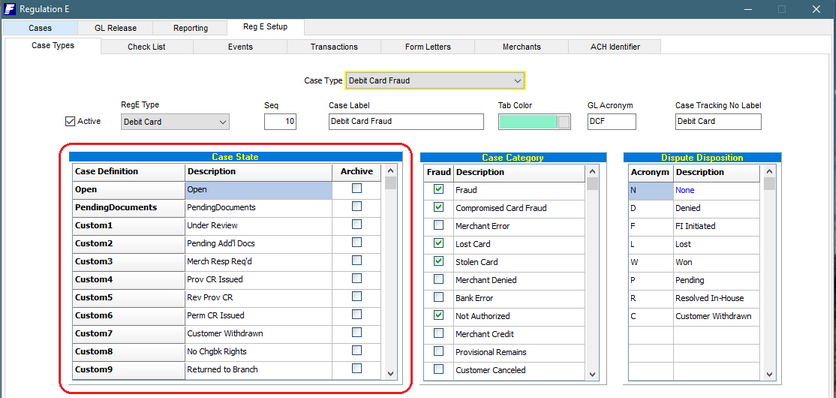Select the Case Types sub-tab
The image size is (836, 398).
coord(53,45)
